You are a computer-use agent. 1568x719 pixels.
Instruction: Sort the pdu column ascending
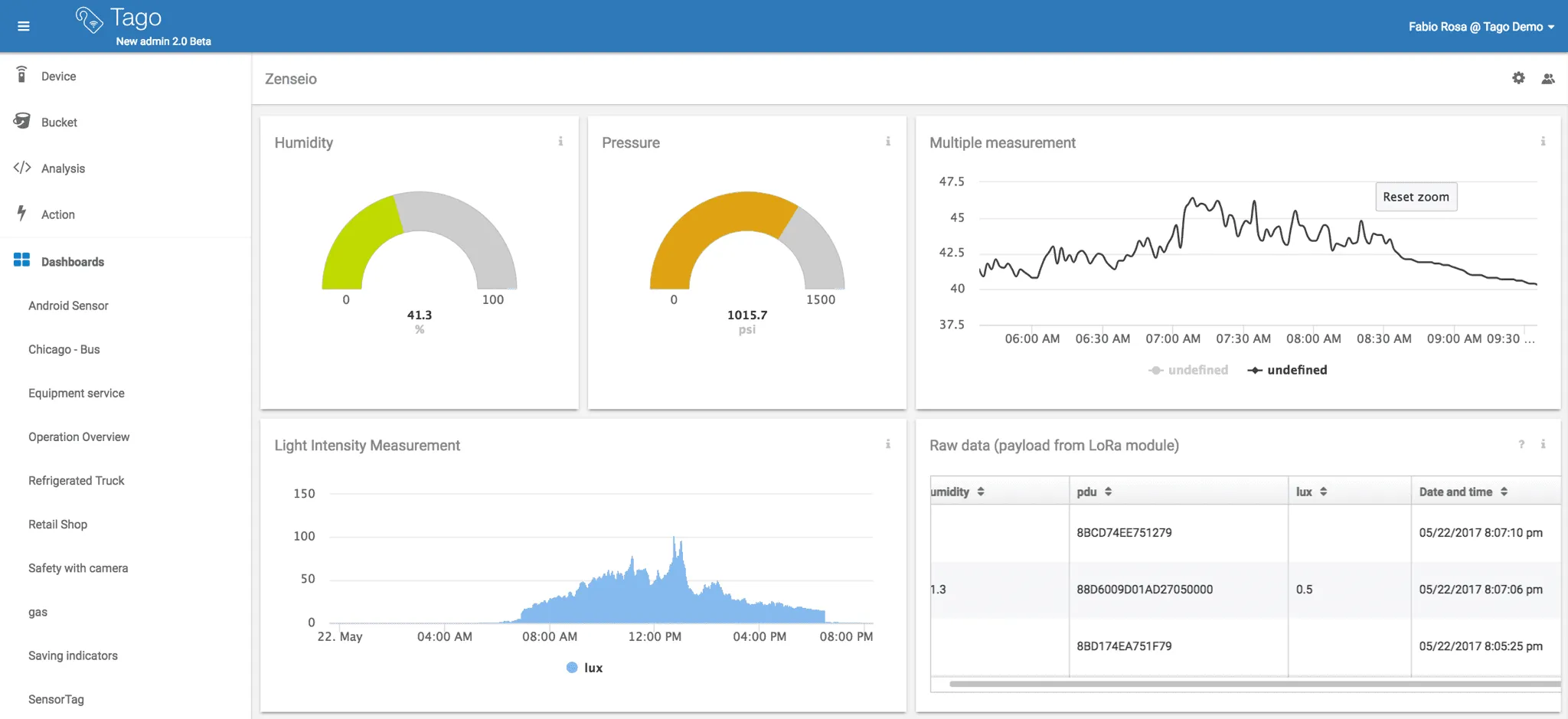pos(1108,491)
